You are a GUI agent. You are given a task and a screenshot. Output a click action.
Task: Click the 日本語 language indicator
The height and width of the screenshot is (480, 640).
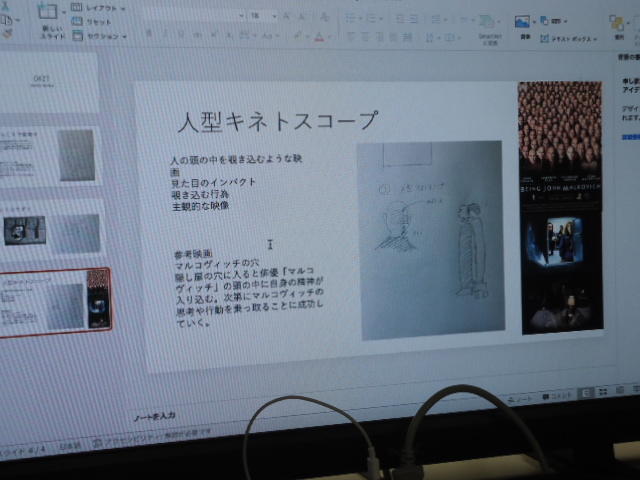click(x=70, y=447)
